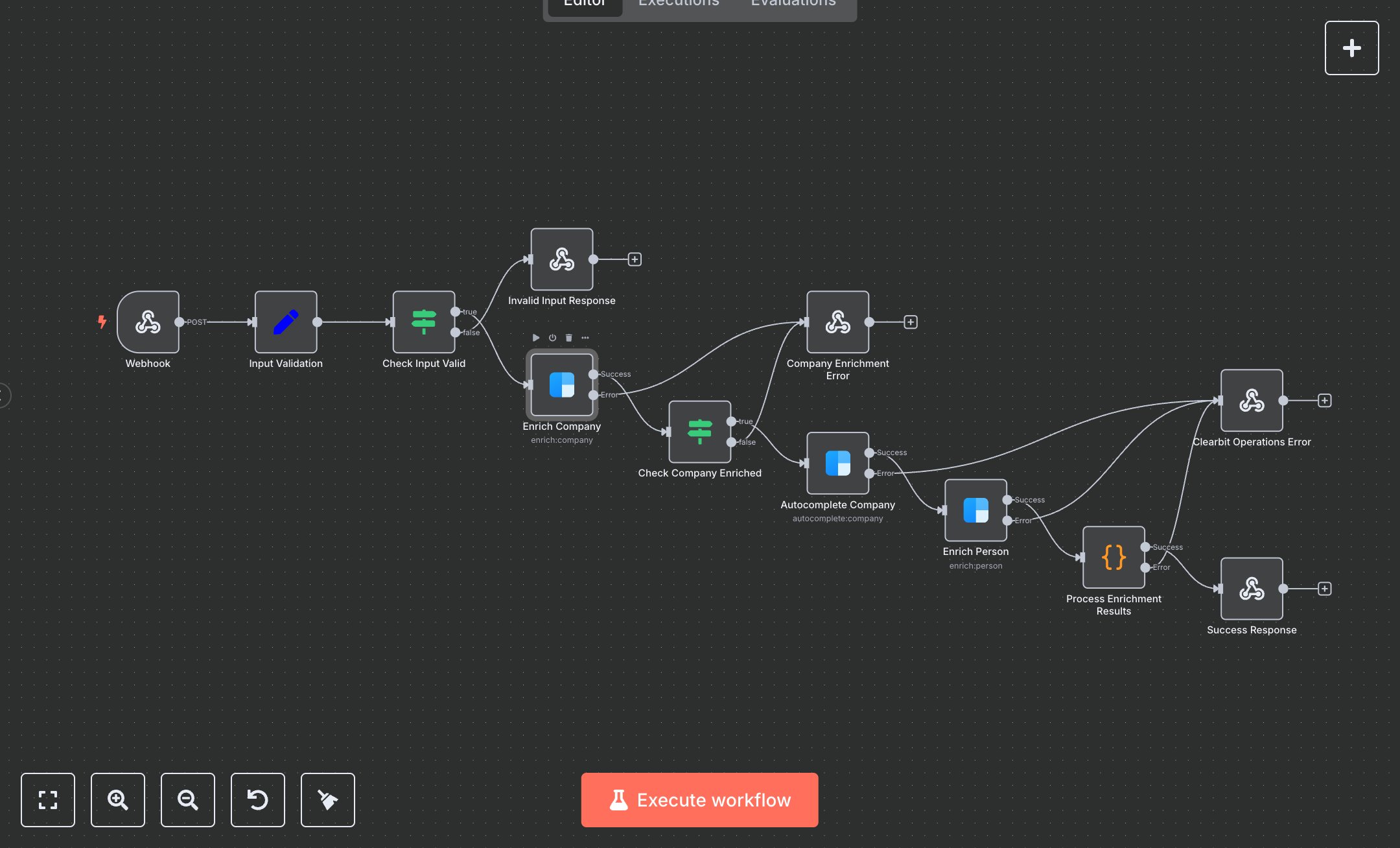Click the plus button to add a node
The image size is (1400, 848).
point(1351,47)
